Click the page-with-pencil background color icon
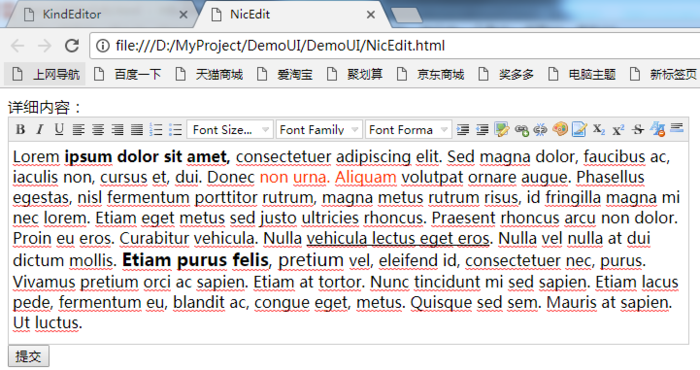This screenshot has height=370, width=700. pyautogui.click(x=579, y=129)
